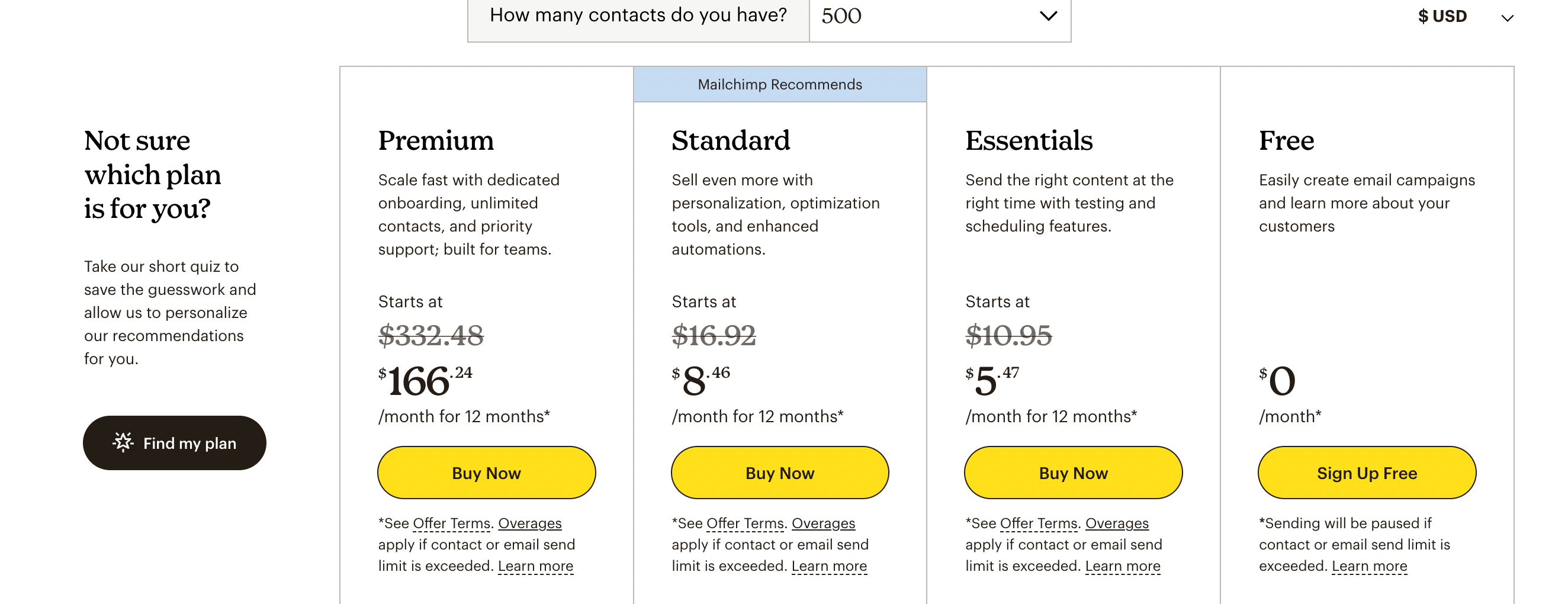Screen dimensions: 1568x604
Task: Open Overages link under Premium plan
Action: click(x=529, y=523)
